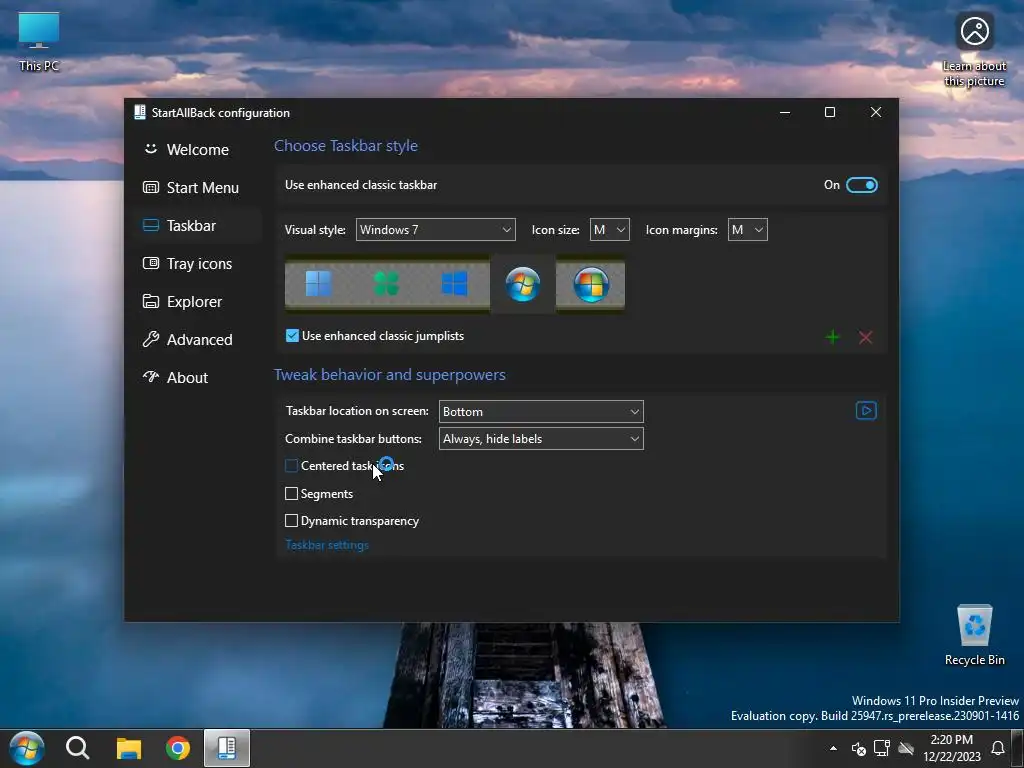Select the Windows 7 start orb
Viewport: 1024px width, 768px height.
522,284
